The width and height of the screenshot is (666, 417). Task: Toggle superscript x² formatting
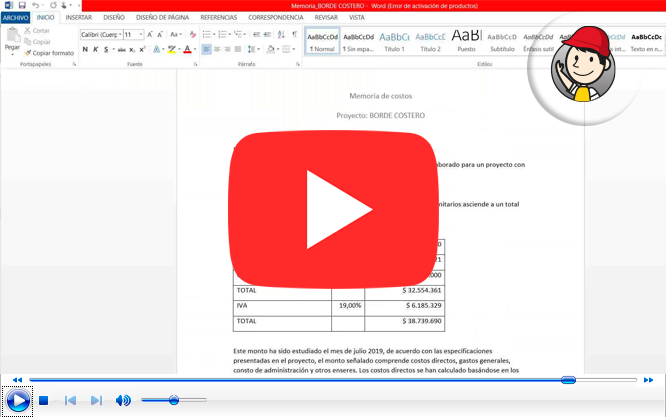142,50
